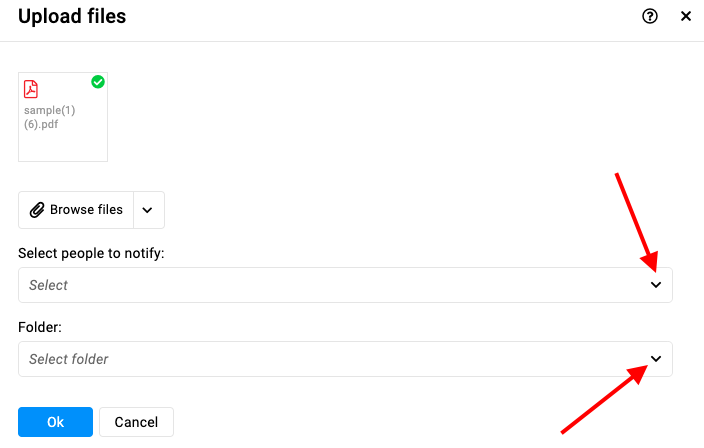Focus the Select folder field
Viewport: 704px width, 448px height.
[x=345, y=359]
